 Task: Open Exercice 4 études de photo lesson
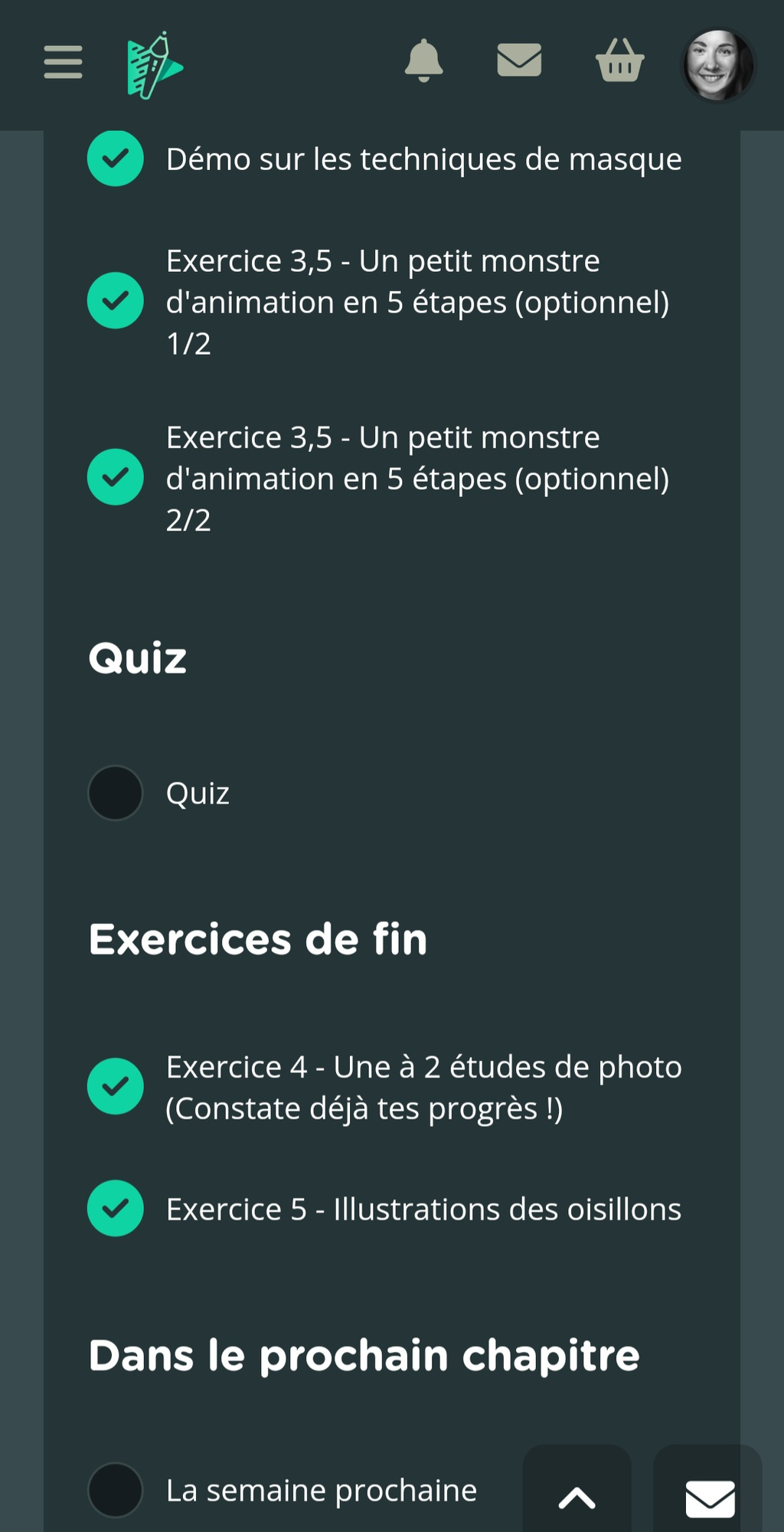click(x=423, y=1087)
